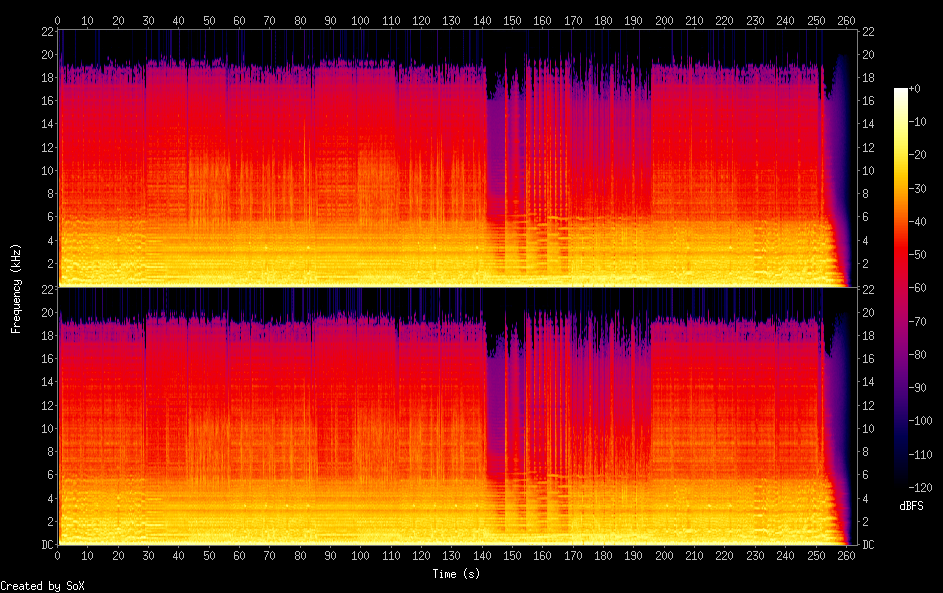Viewport: 943px width, 593px height.
Task: Click the "dBFS" label under the color scale
Action: point(911,506)
